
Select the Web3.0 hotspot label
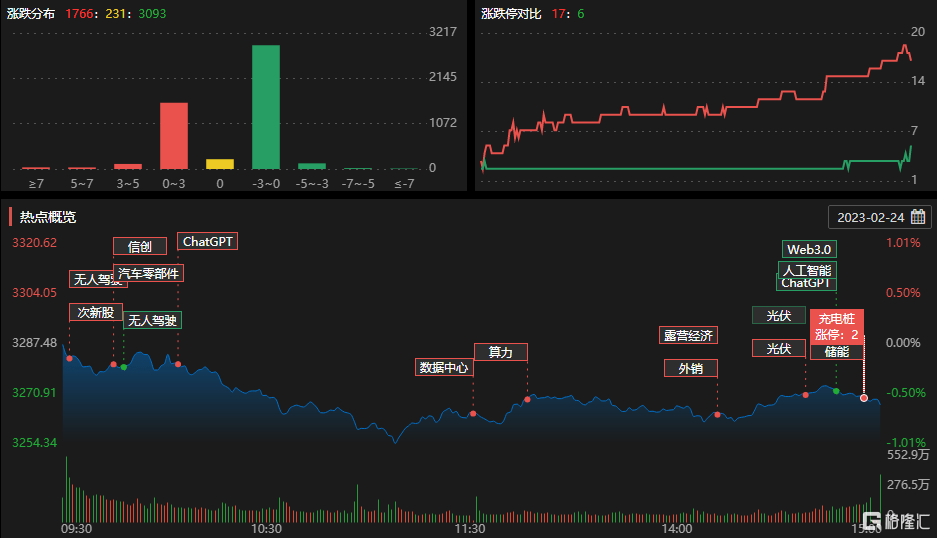809,249
